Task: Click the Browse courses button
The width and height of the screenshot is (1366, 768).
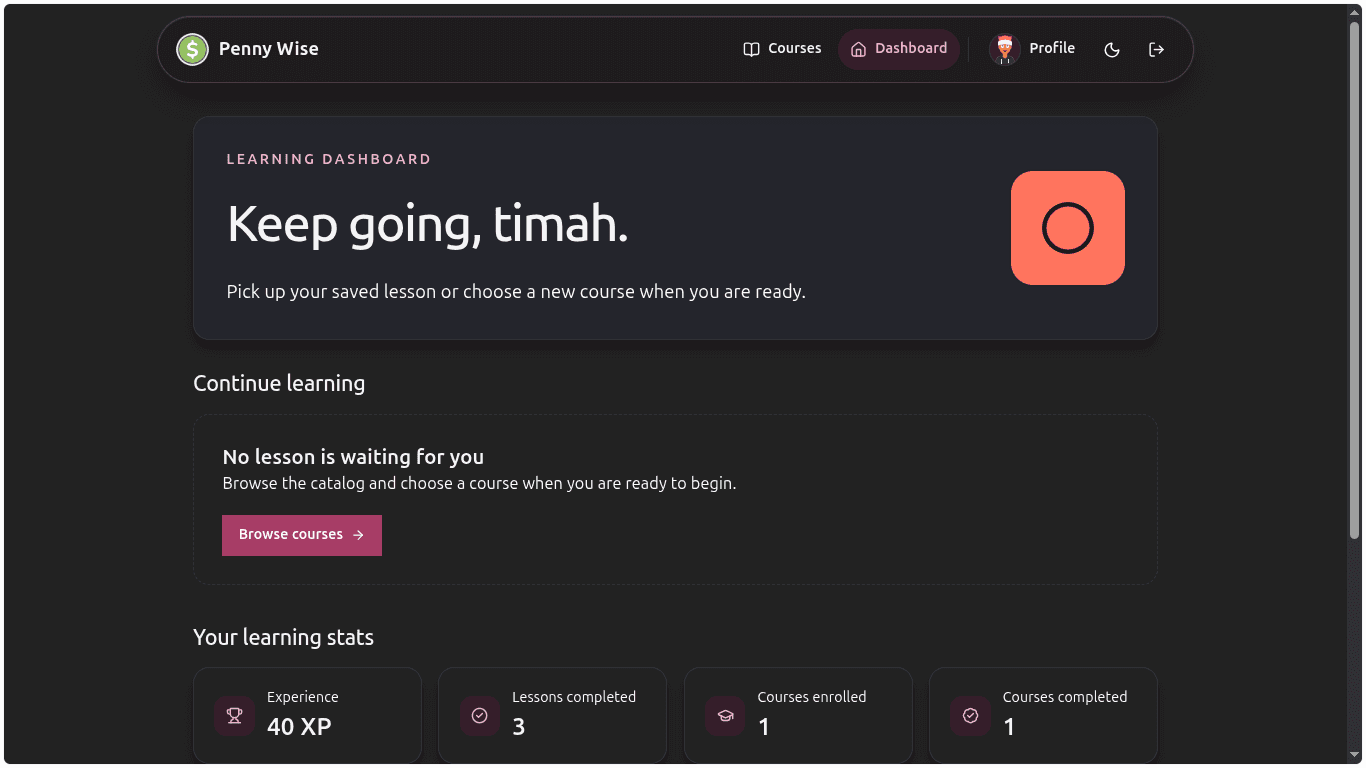Action: click(302, 535)
